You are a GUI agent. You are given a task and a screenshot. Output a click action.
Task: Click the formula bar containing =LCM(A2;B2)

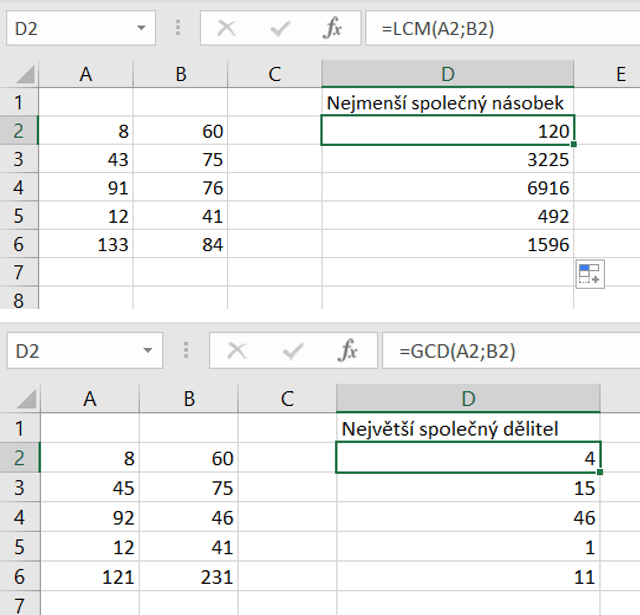pyautogui.click(x=500, y=29)
